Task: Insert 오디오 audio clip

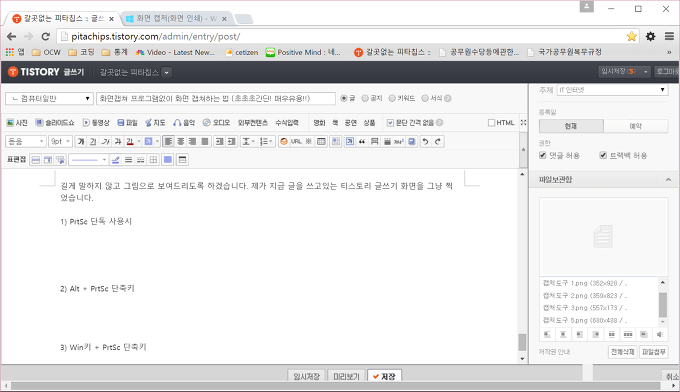Action: 216,123
